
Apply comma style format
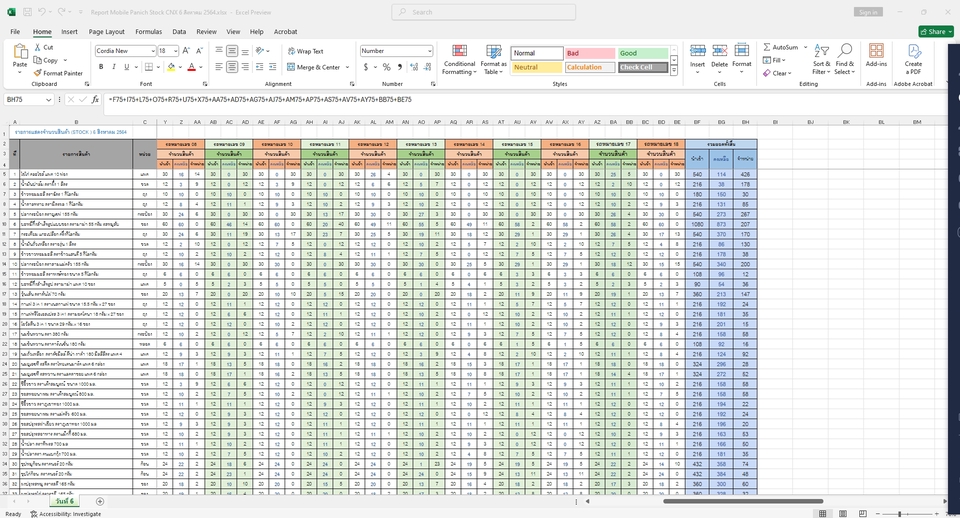click(x=400, y=67)
